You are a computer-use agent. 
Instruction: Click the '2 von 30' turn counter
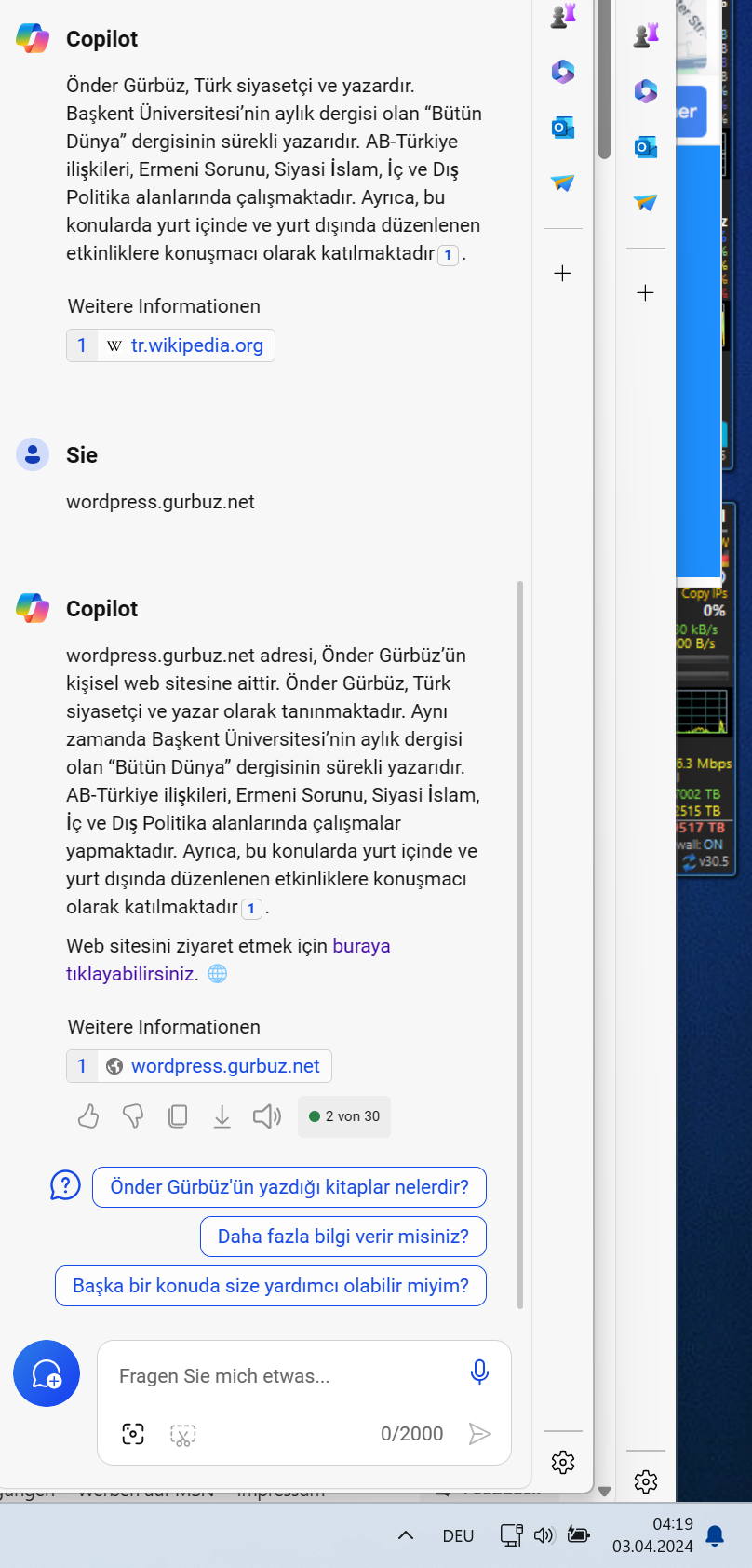pos(344,1116)
